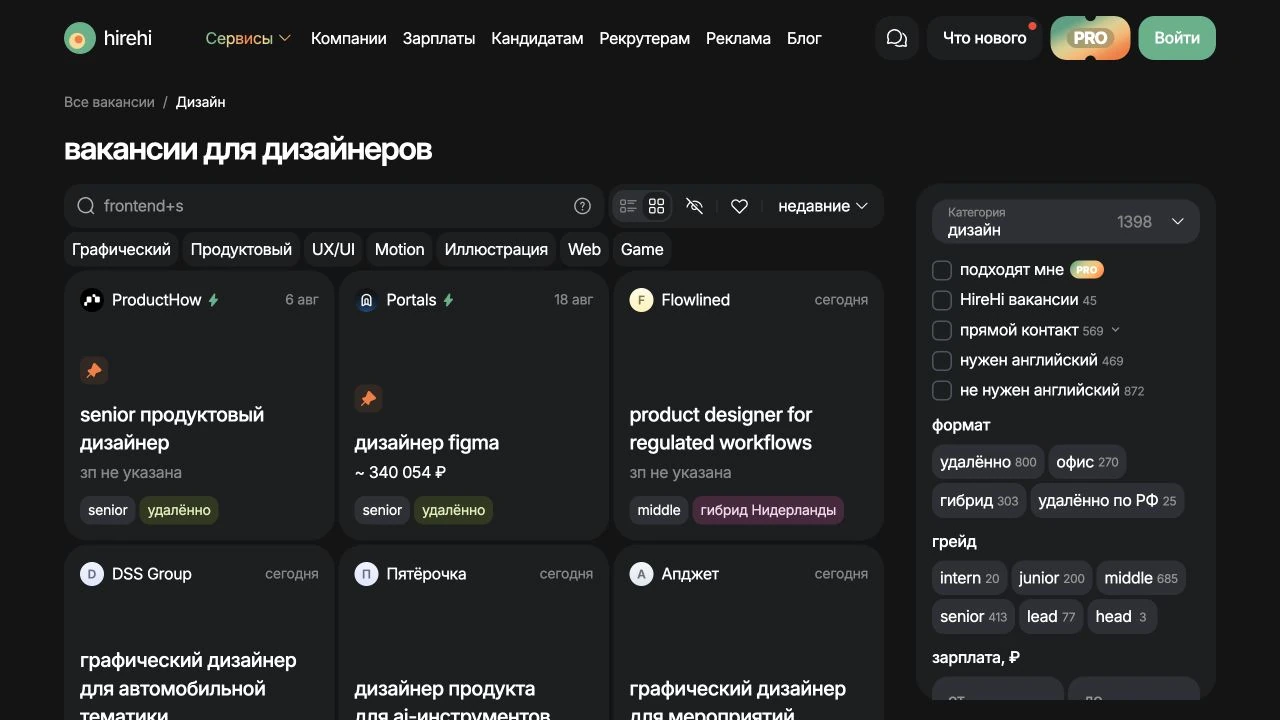Viewport: 1280px width, 720px height.
Task: Toggle the lead 77 grade filter
Action: [x=1051, y=617]
